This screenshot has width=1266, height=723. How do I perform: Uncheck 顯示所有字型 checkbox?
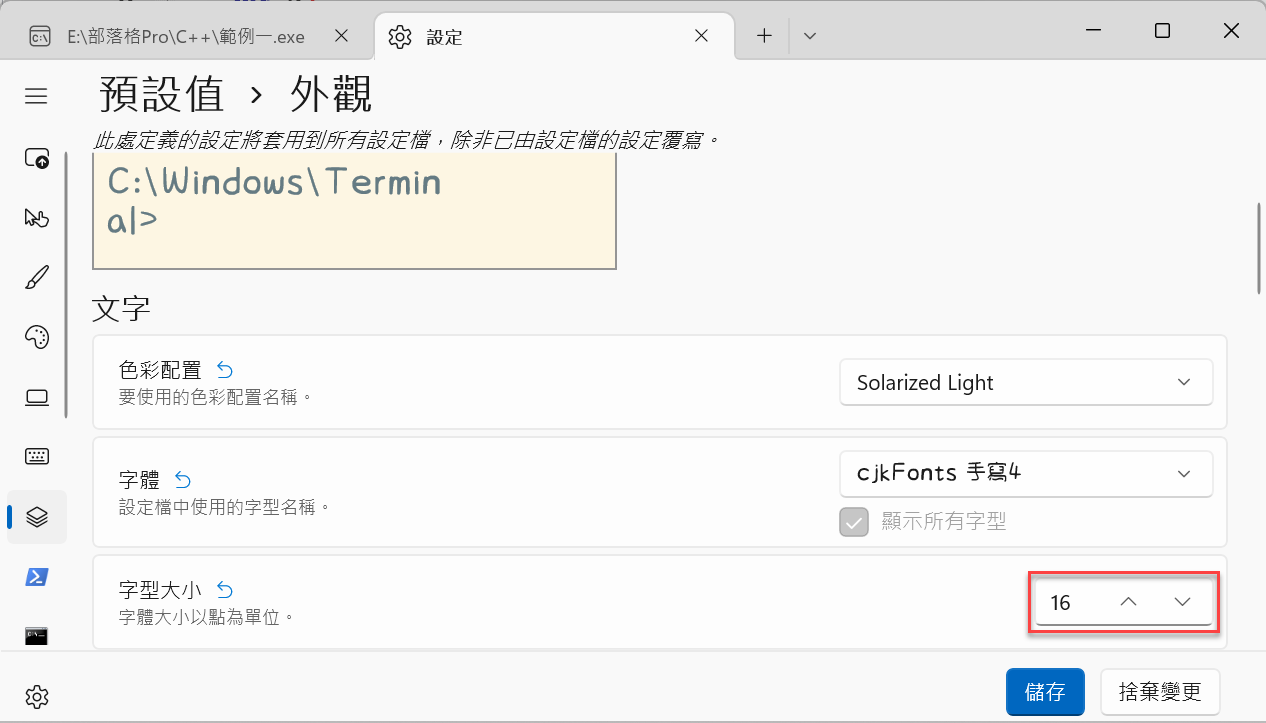point(854,521)
